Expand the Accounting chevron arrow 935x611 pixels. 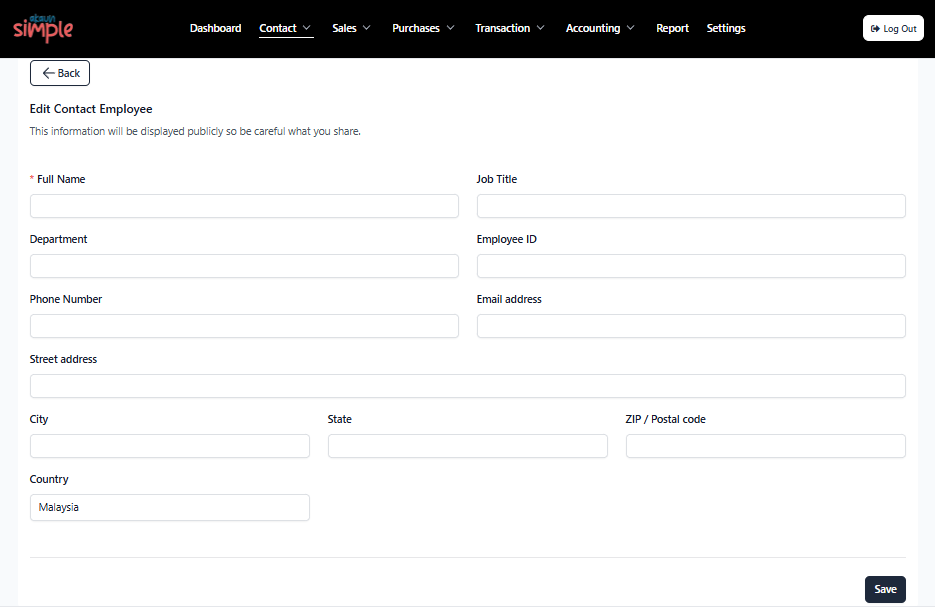[x=630, y=28]
